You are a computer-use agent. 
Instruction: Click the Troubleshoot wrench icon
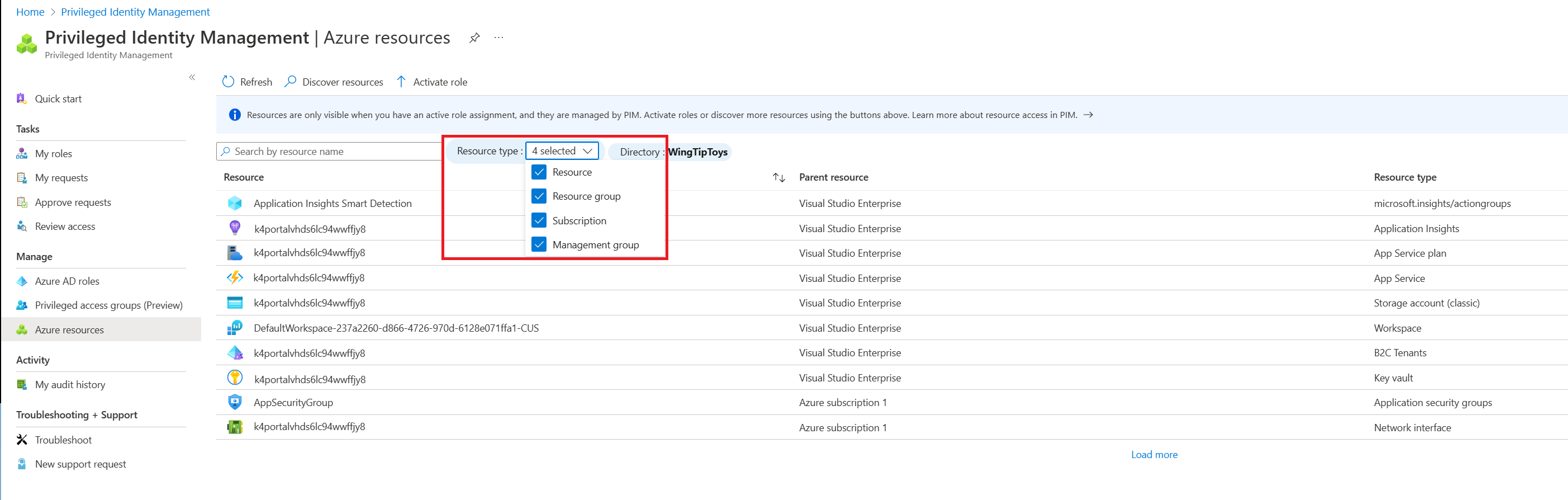(x=22, y=440)
